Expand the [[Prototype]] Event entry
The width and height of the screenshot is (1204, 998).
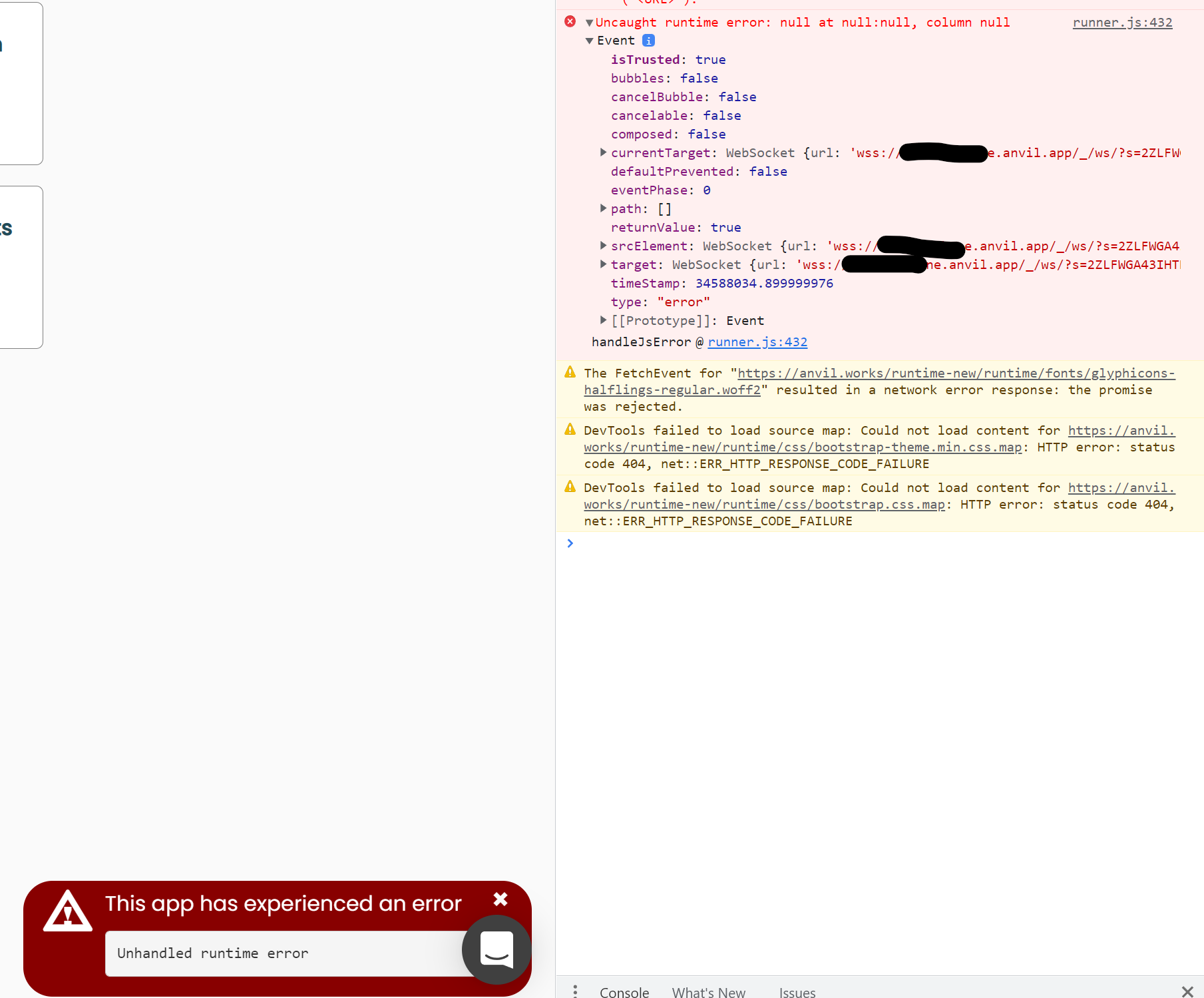[x=603, y=320]
